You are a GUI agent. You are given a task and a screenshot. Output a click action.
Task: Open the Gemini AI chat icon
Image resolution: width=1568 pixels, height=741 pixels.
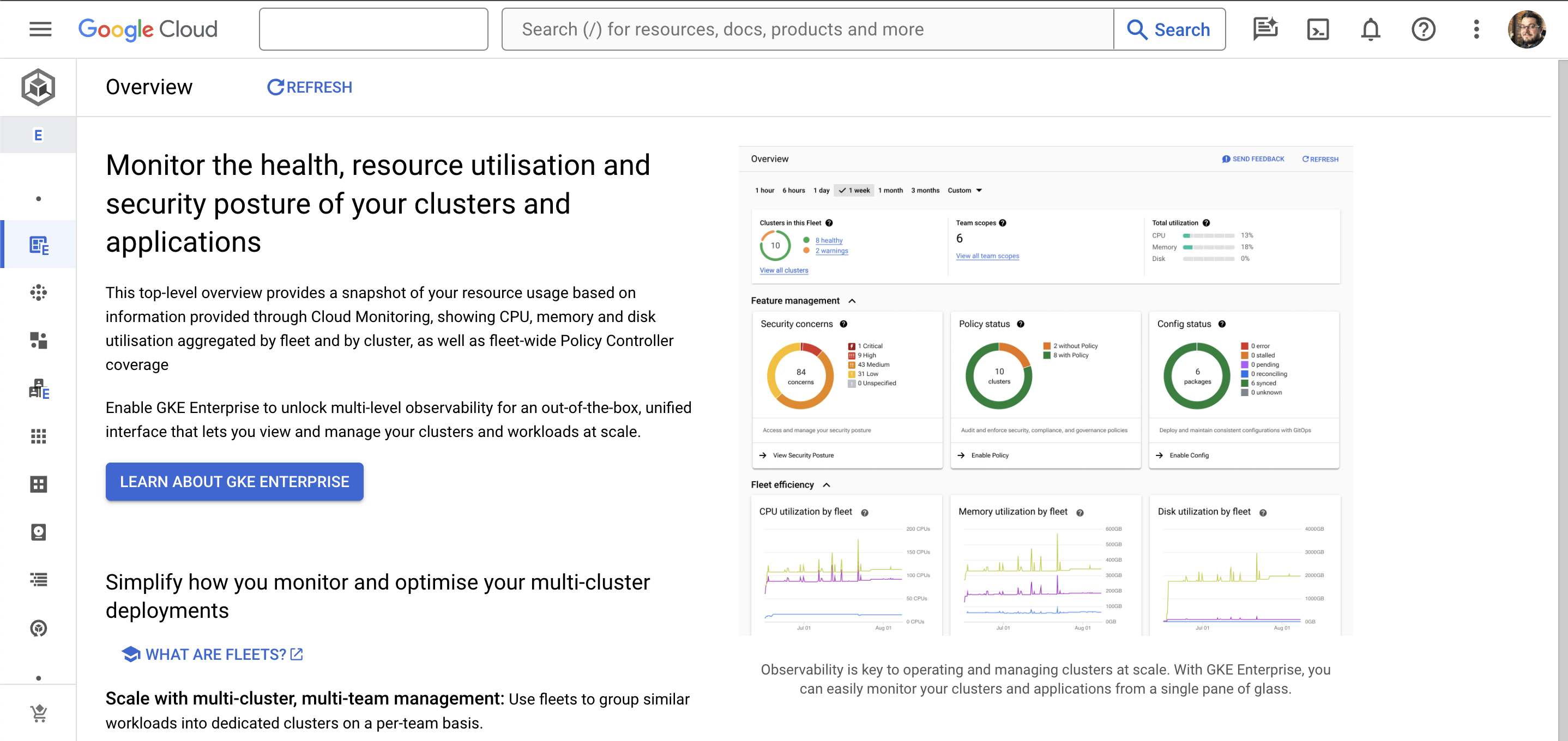[x=1265, y=29]
